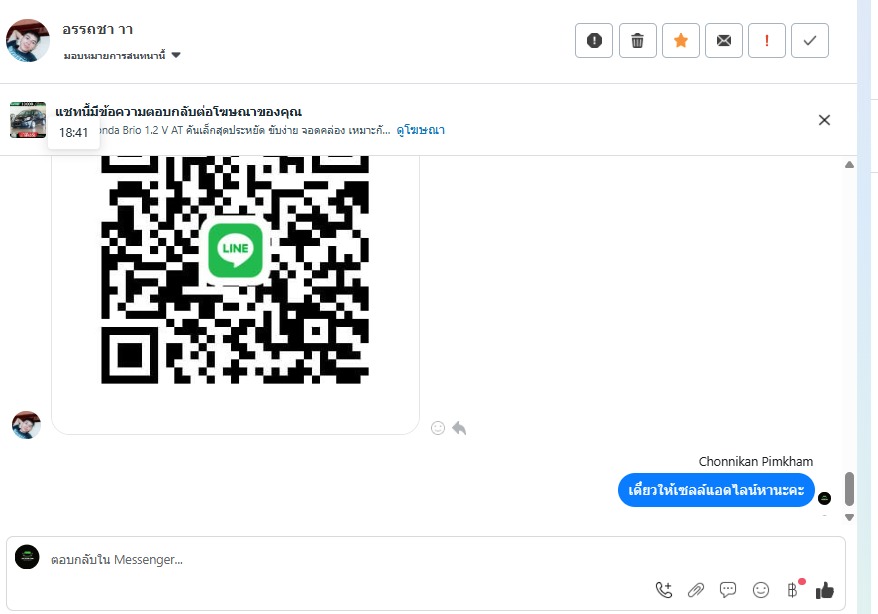Send a thumbs-up like
Viewport: 878px width, 614px height.
[824, 590]
